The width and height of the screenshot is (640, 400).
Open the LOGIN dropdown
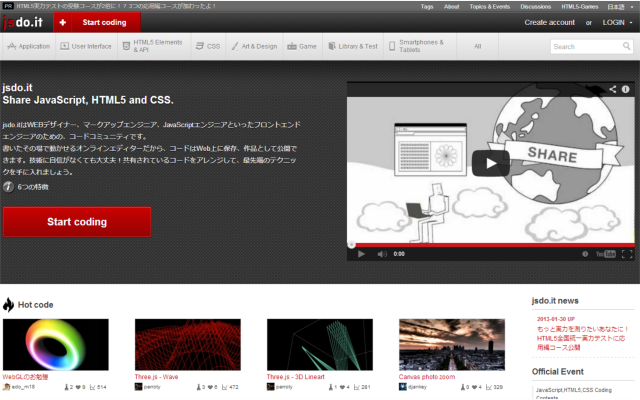pos(617,22)
